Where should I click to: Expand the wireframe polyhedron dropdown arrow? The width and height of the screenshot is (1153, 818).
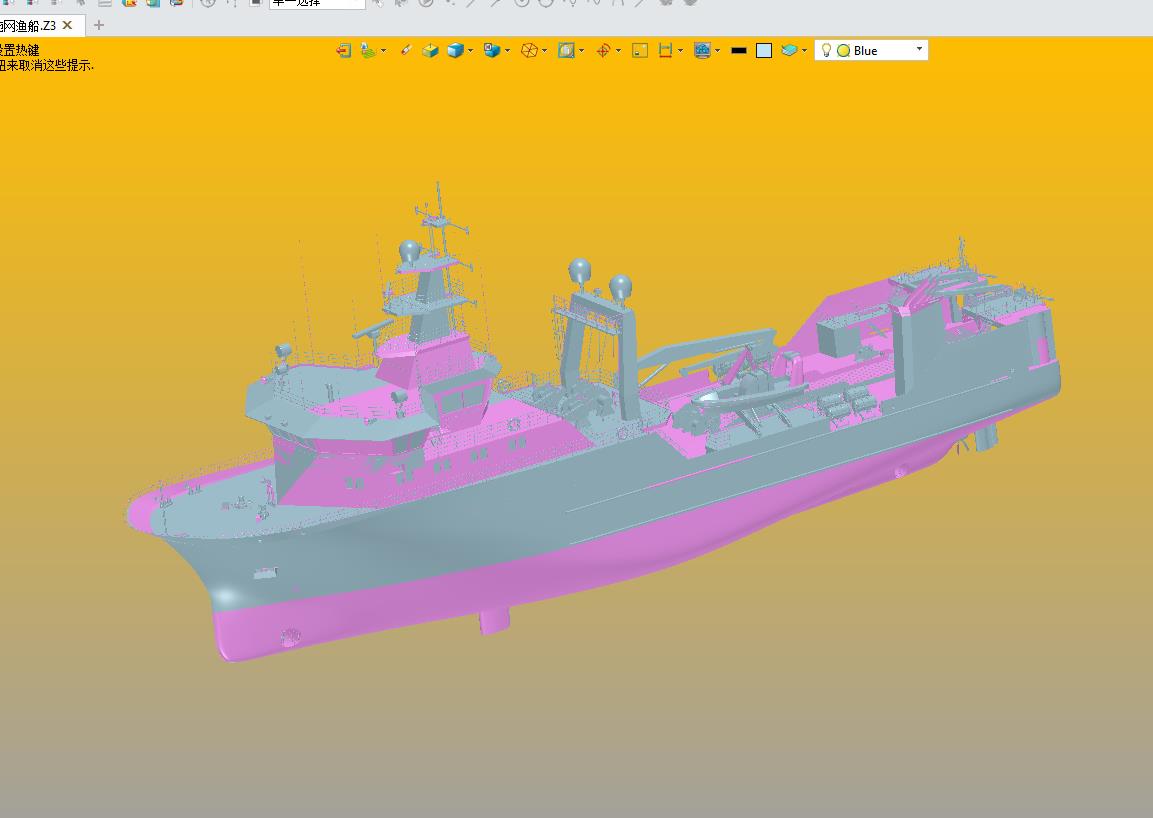click(544, 51)
